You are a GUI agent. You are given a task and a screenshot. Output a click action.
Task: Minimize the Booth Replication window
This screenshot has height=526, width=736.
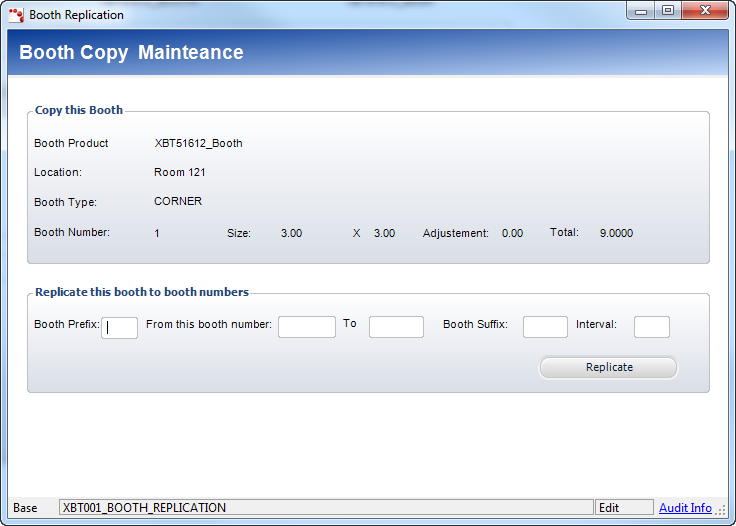click(x=641, y=11)
